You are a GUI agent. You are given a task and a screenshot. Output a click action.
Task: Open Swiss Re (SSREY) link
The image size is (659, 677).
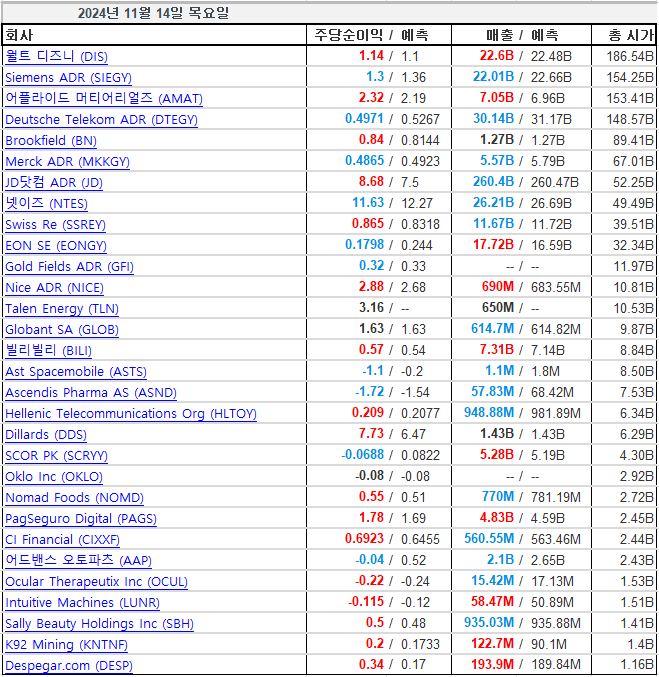(x=55, y=225)
